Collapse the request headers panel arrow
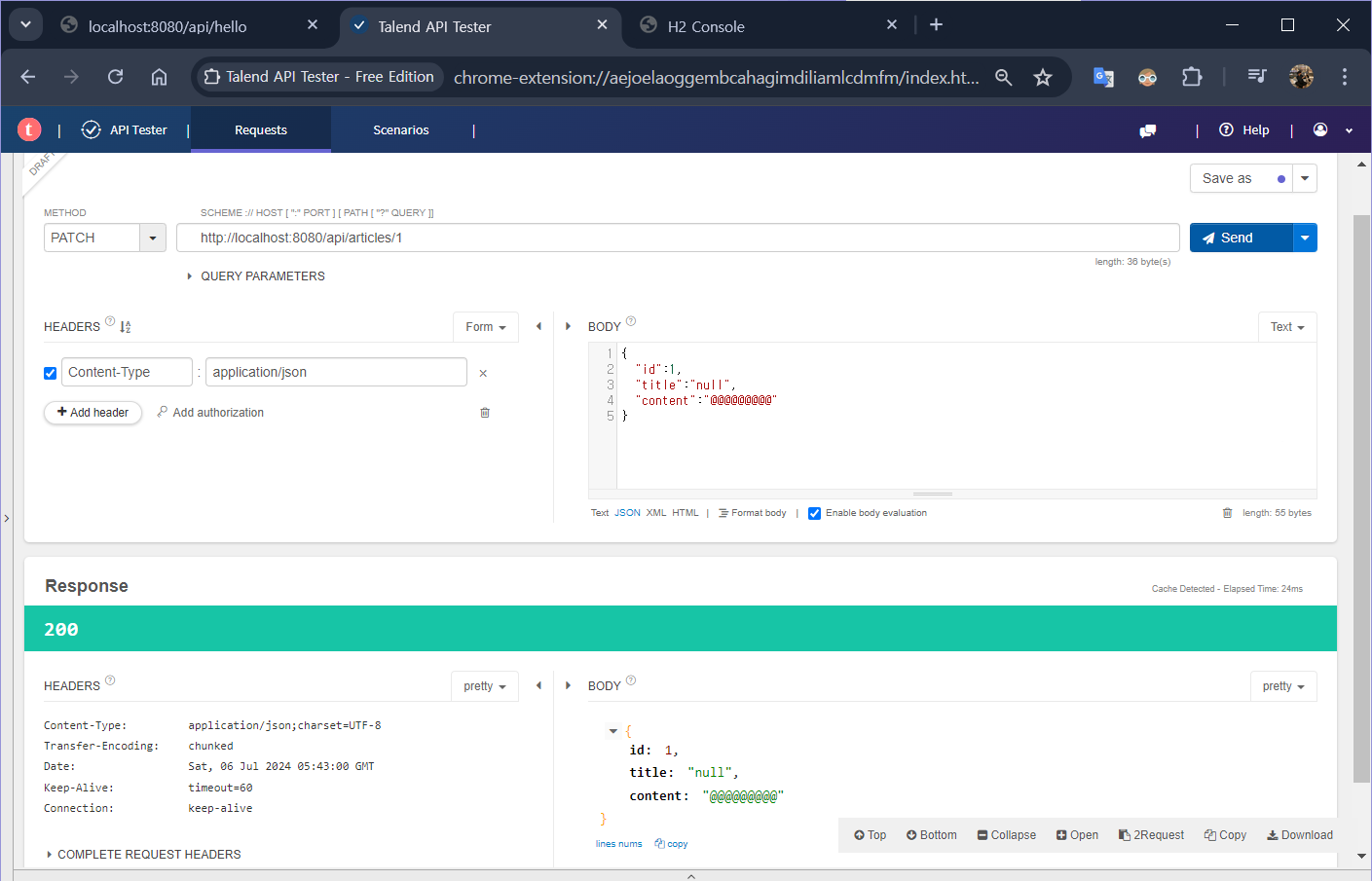The width and height of the screenshot is (1372, 881). tap(538, 326)
